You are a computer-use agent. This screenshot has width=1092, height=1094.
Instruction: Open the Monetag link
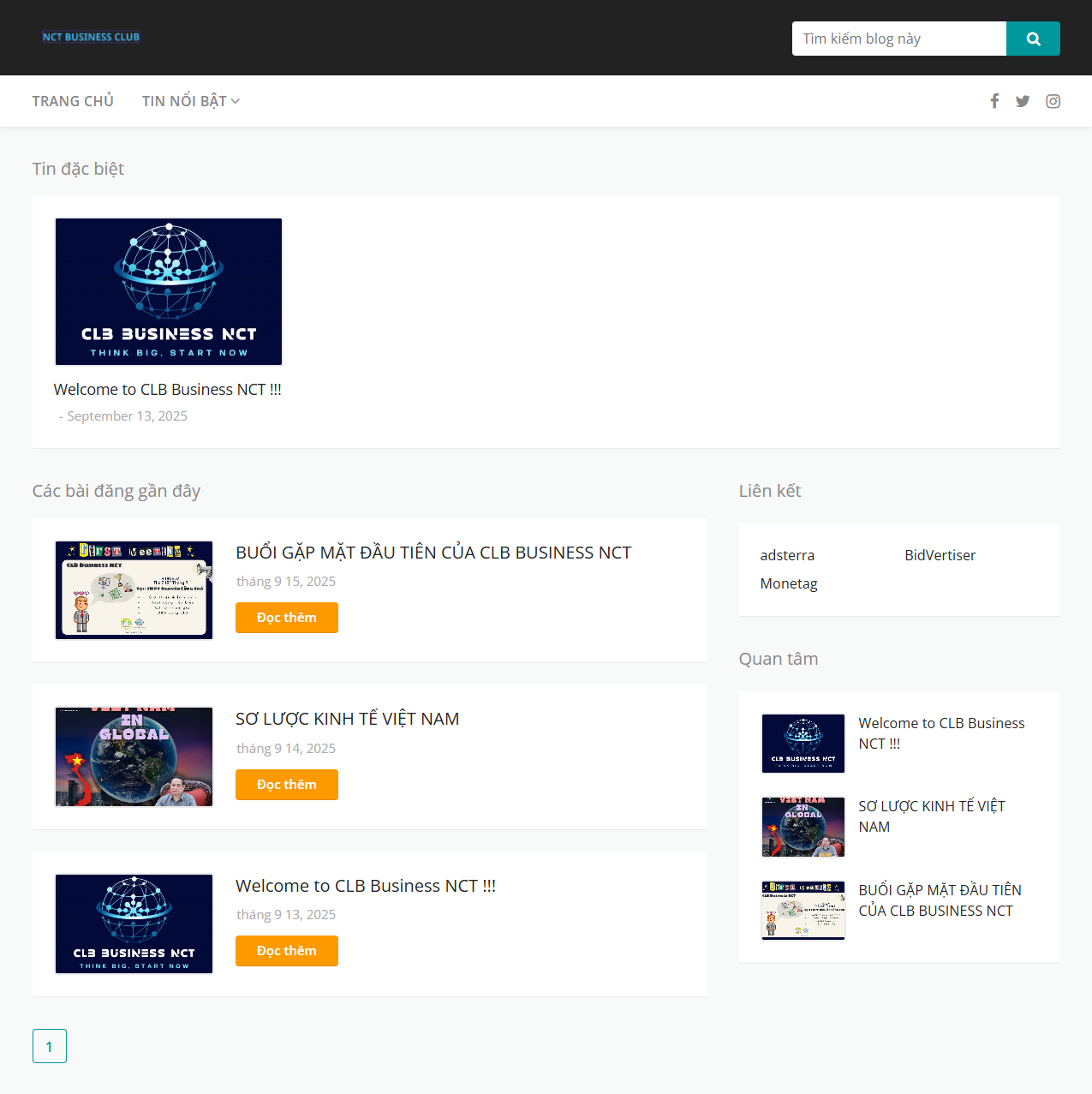[x=789, y=583]
